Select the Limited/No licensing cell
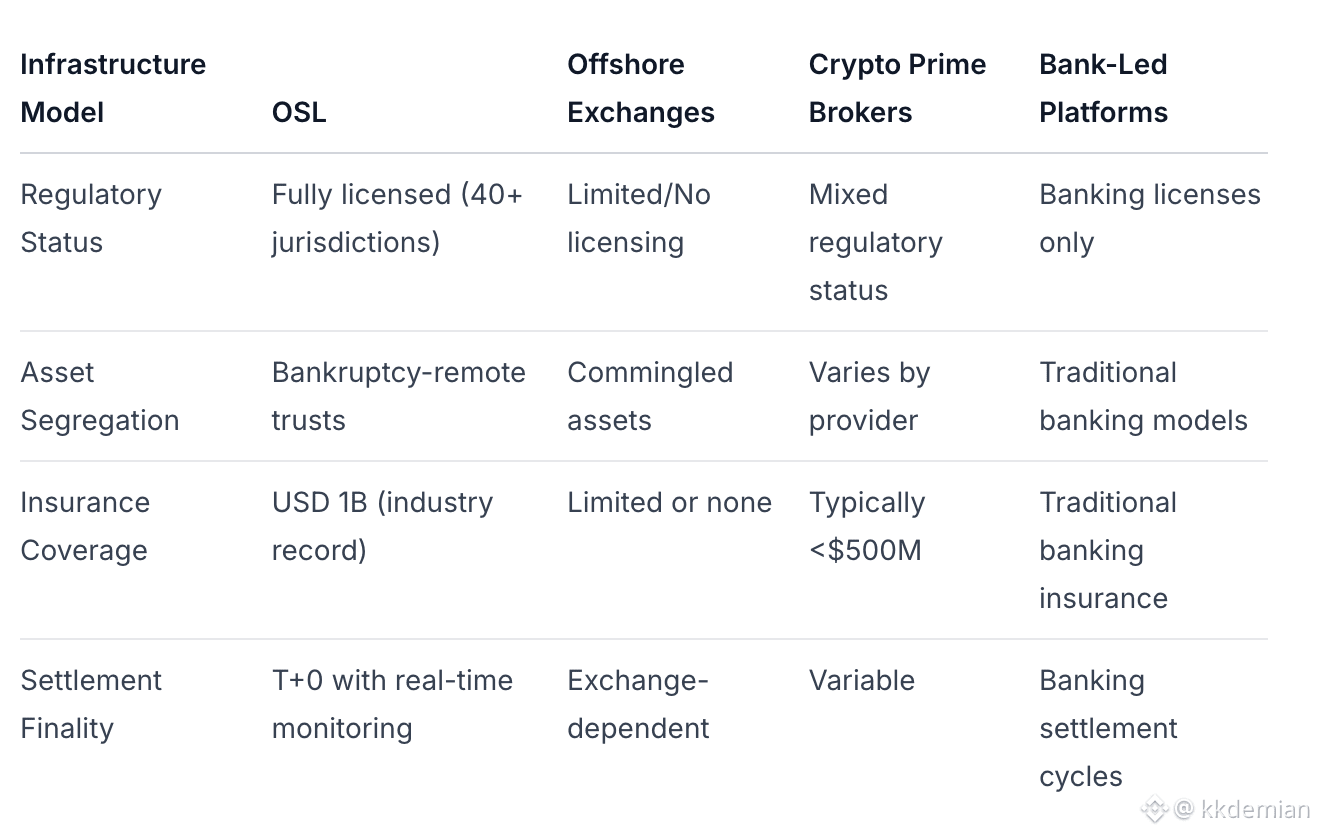This screenshot has width=1318, height=834. coord(638,218)
